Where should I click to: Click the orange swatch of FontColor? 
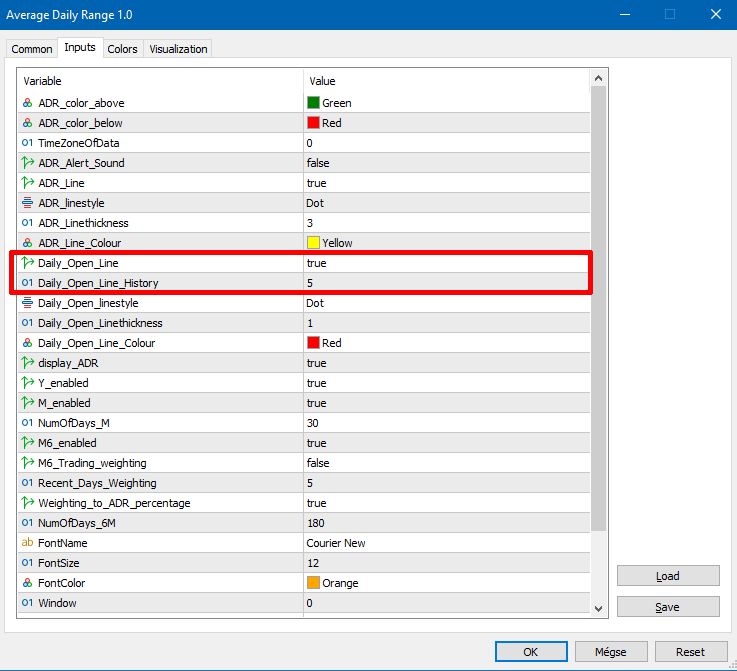(x=313, y=583)
